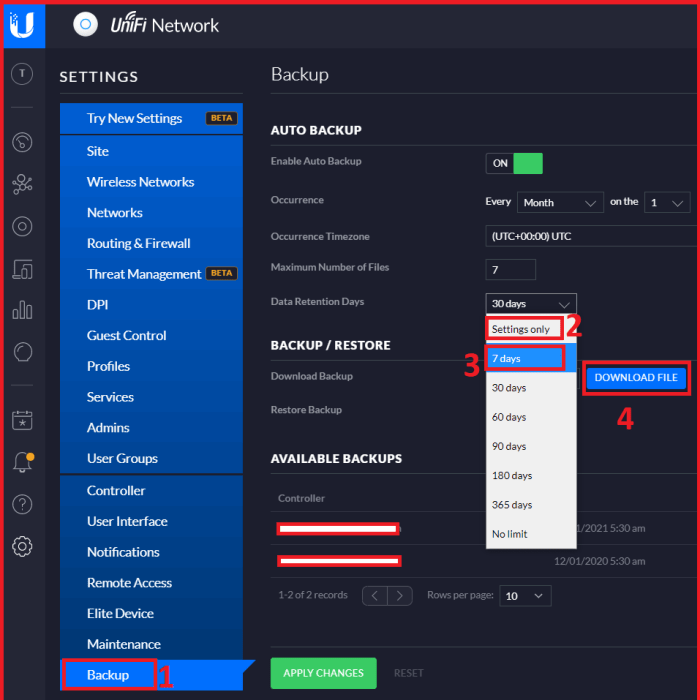Open Try New Settings beta
This screenshot has width=700, height=700.
[x=151, y=118]
